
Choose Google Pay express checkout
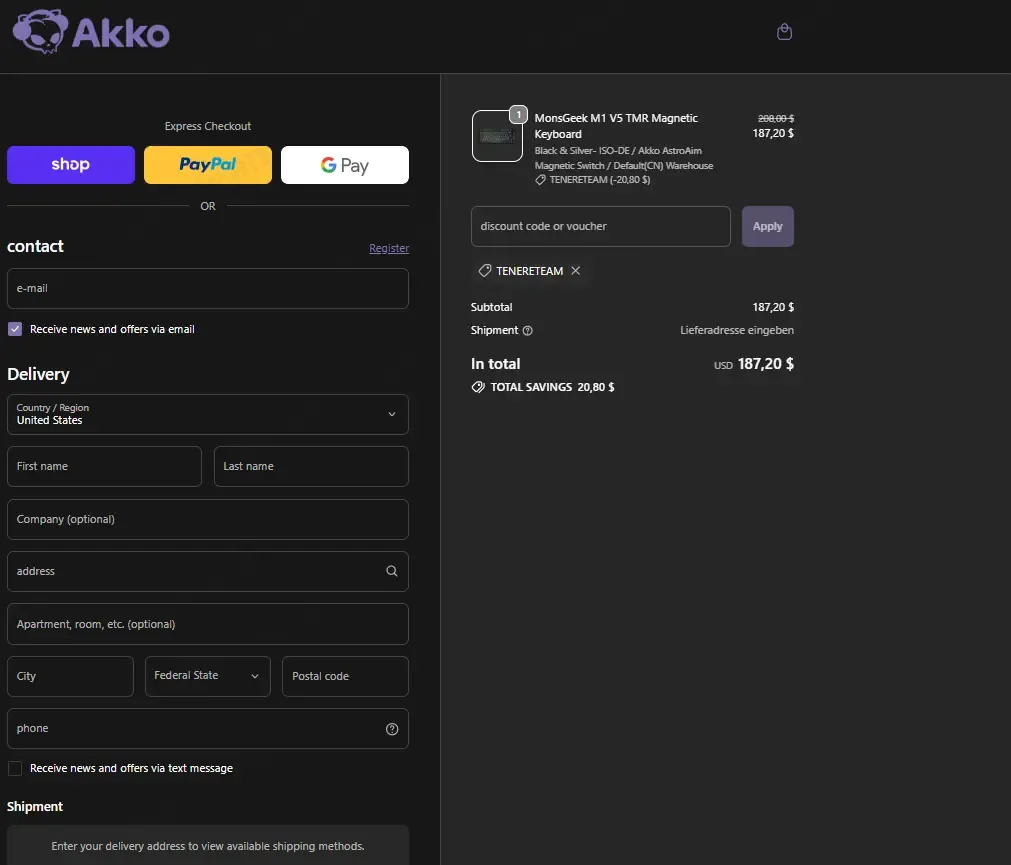coord(345,165)
